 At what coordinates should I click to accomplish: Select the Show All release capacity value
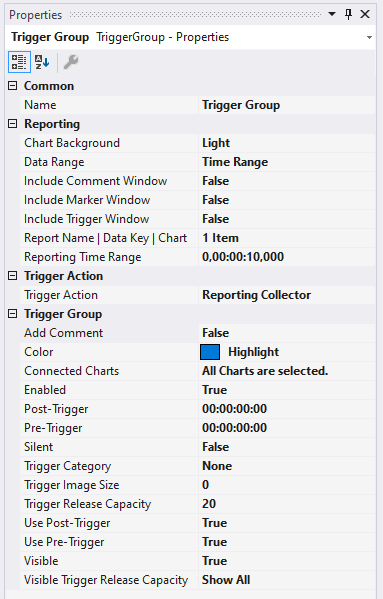point(226,580)
